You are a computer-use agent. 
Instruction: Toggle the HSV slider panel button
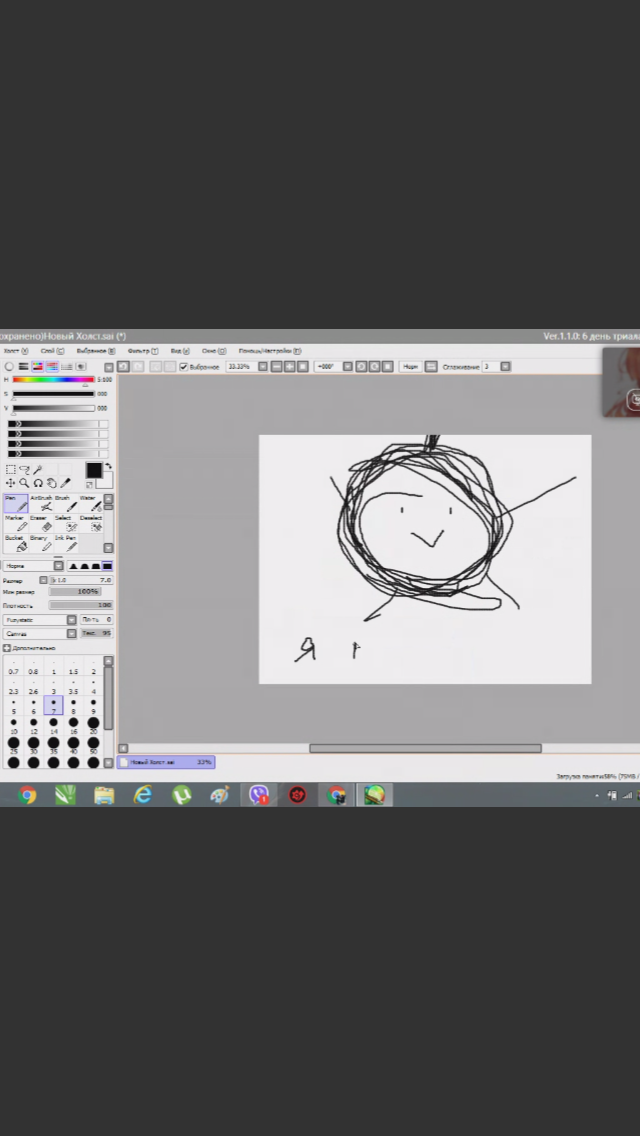[38, 367]
